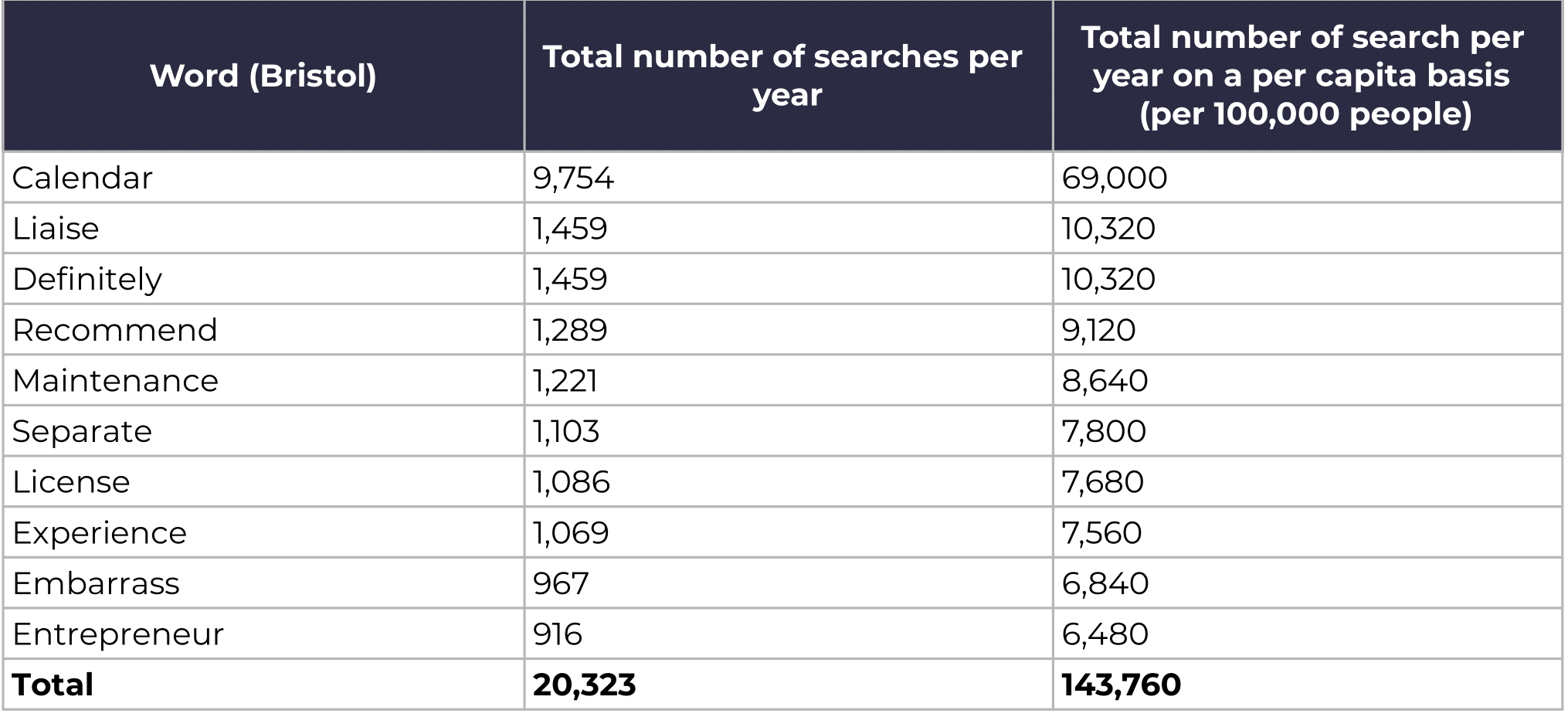This screenshot has height=717, width=1568.
Task: Click the "Recommend" row label
Action: coord(115,330)
